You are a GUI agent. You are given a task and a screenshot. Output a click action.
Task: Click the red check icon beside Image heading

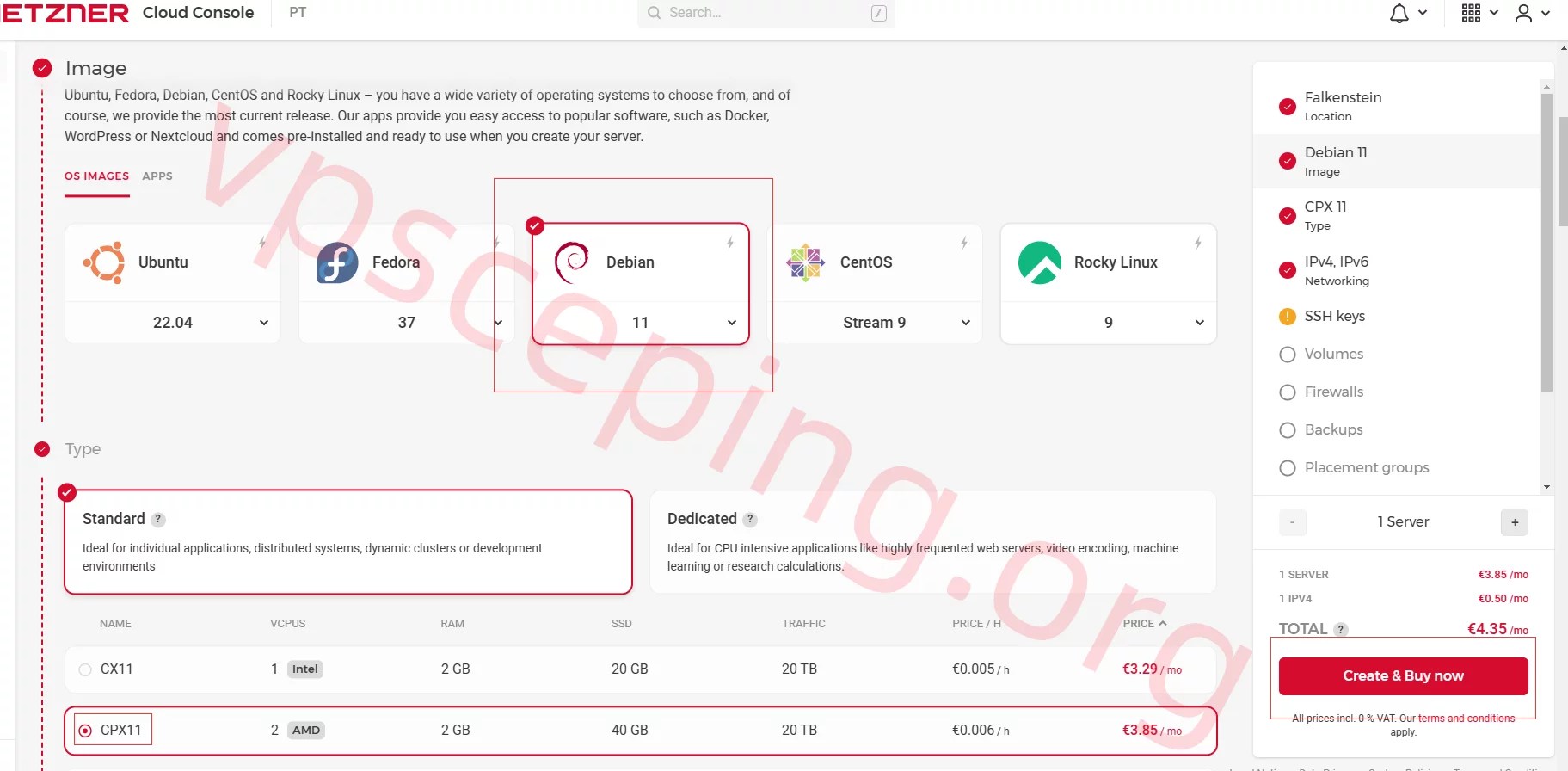coord(42,68)
